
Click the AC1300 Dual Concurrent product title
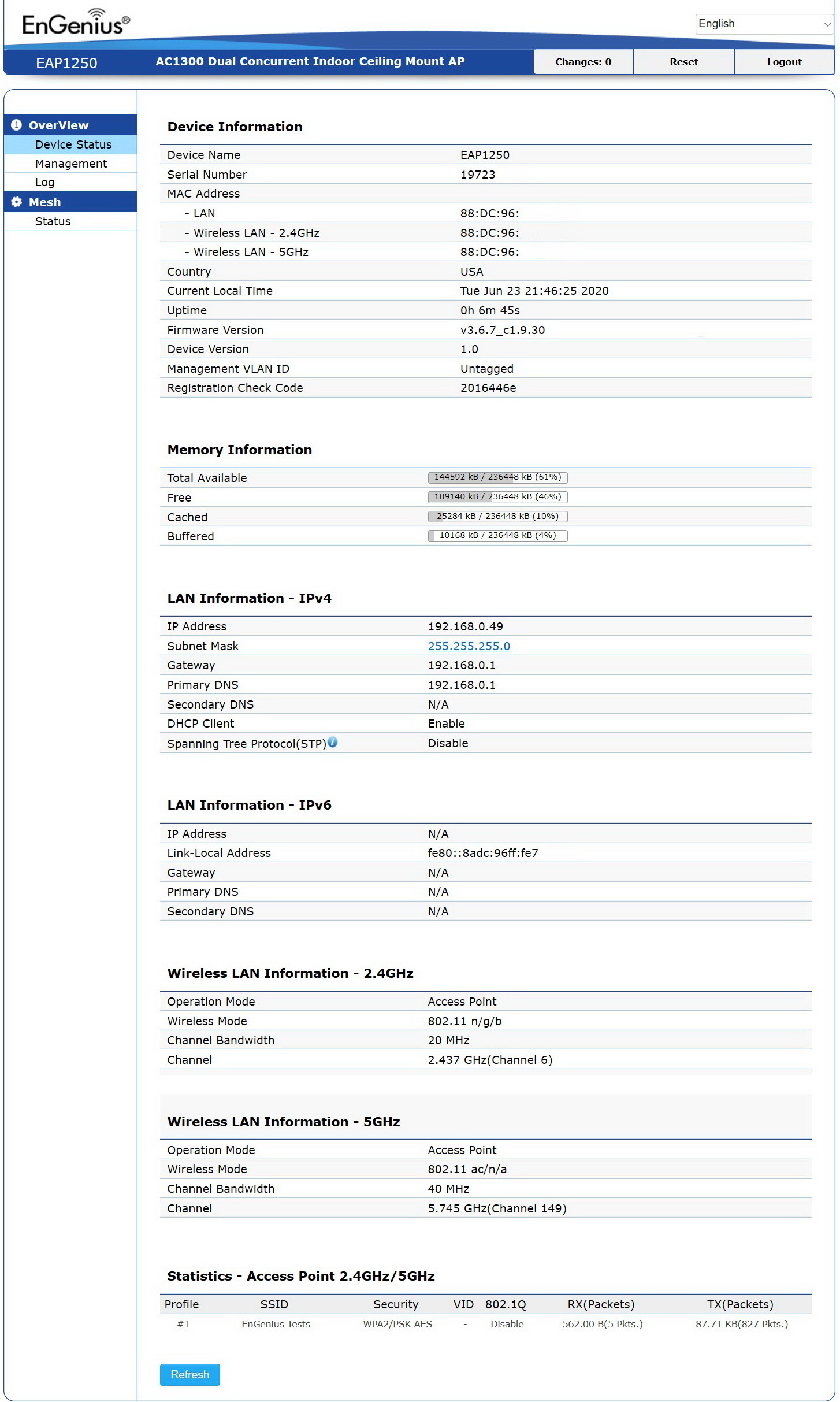pyautogui.click(x=310, y=61)
